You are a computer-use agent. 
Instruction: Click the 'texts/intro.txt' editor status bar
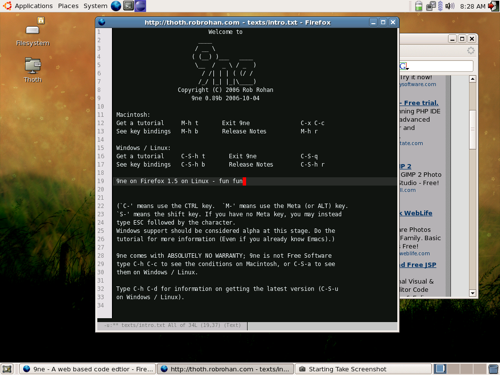coord(172,325)
